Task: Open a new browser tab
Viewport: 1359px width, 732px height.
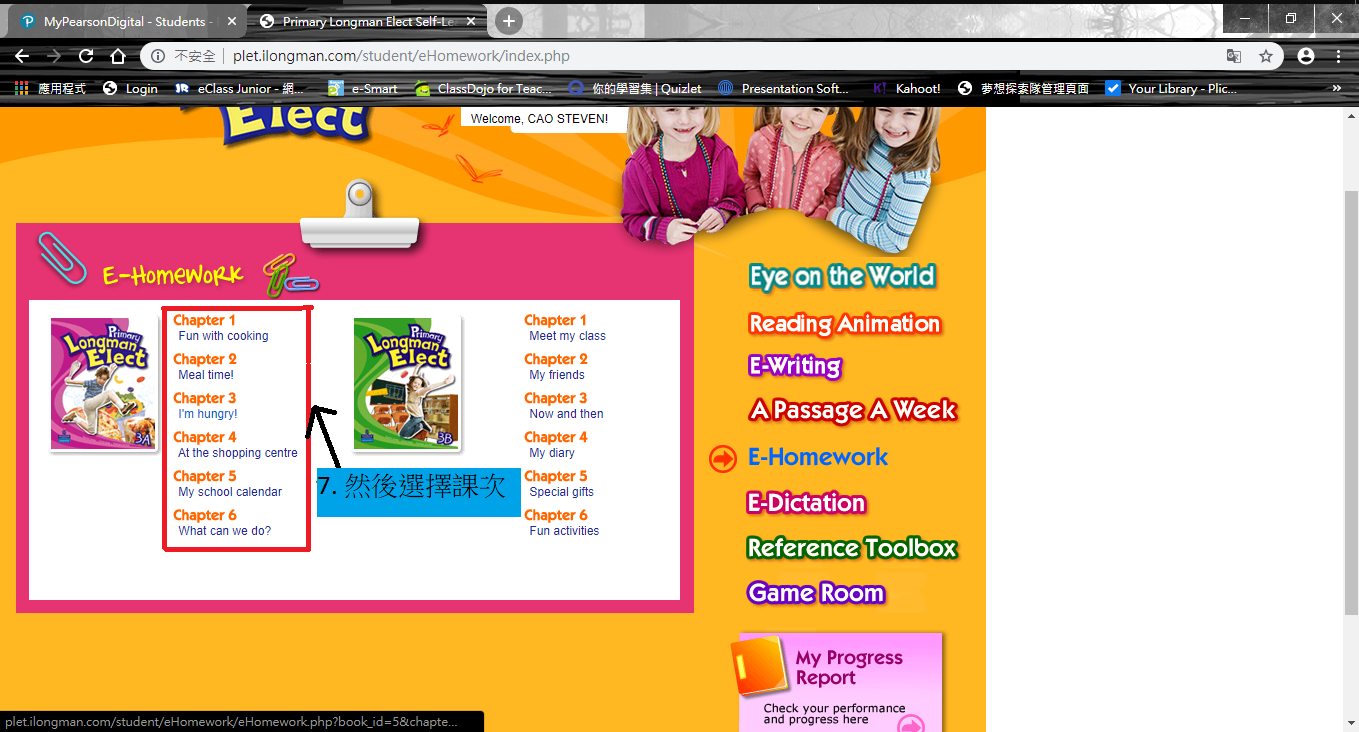Action: point(509,21)
